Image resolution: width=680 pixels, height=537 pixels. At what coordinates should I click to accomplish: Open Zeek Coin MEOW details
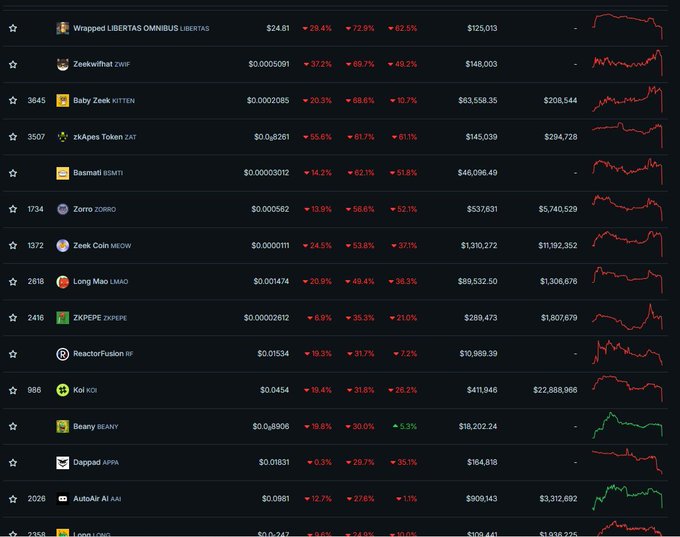click(x=102, y=246)
